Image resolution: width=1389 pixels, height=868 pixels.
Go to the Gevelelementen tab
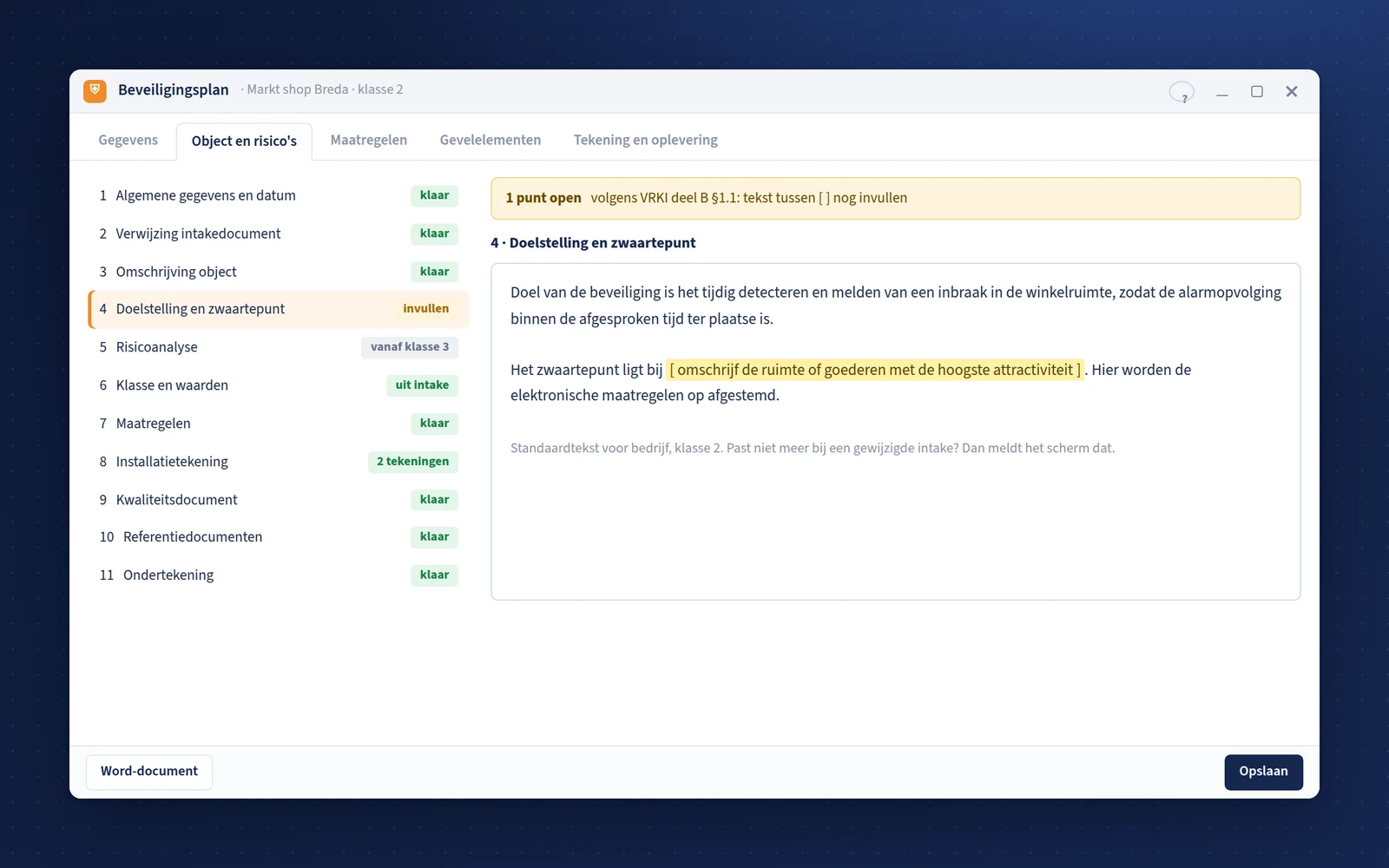490,141
